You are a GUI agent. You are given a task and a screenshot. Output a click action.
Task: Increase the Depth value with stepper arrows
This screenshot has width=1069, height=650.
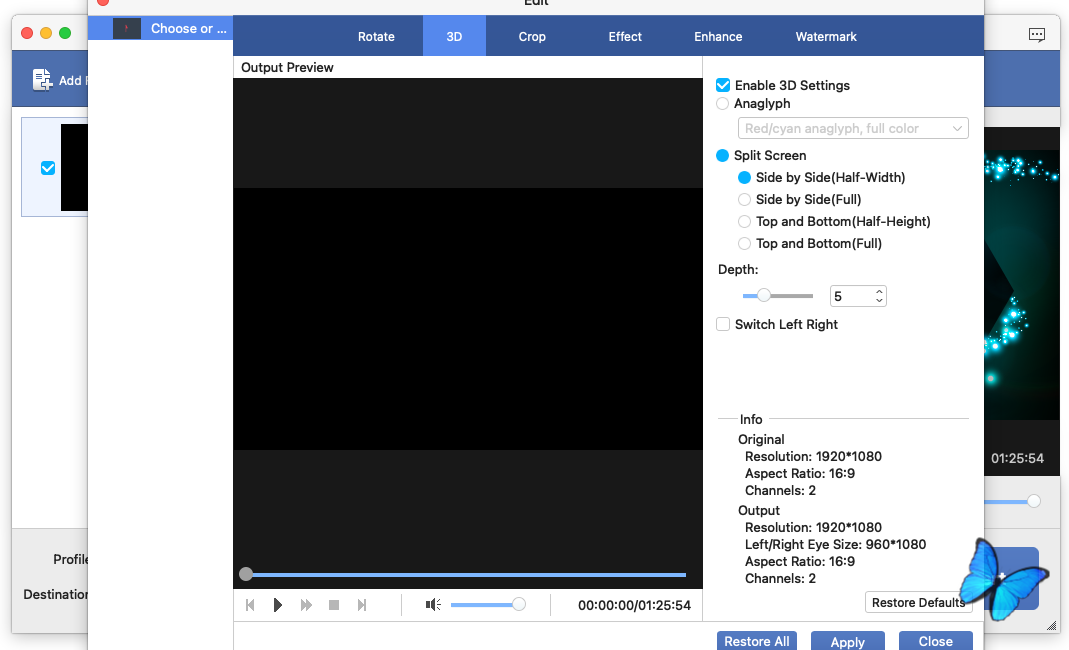(879, 291)
